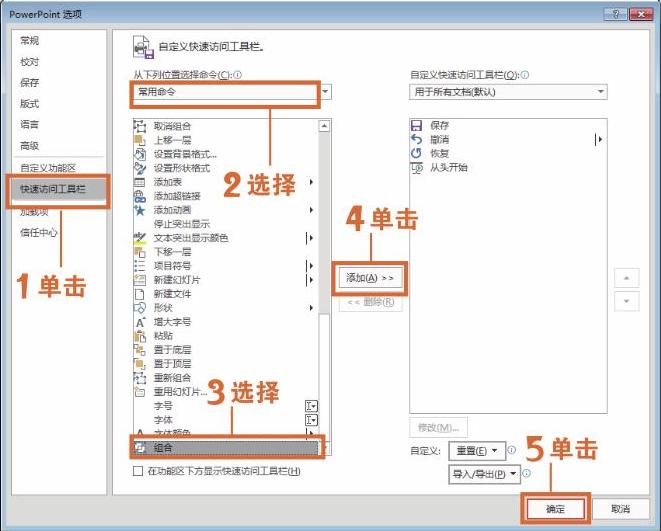661x531 pixels.
Task: Click the 设置背景格式 icon
Action: point(140,154)
